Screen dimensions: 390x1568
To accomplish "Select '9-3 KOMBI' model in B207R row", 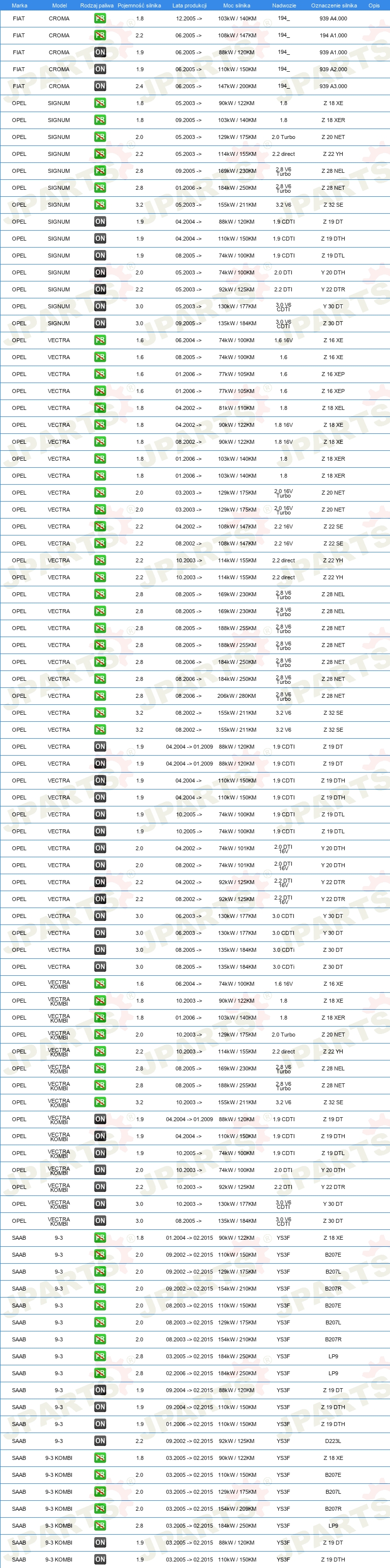I will click(59, 1509).
